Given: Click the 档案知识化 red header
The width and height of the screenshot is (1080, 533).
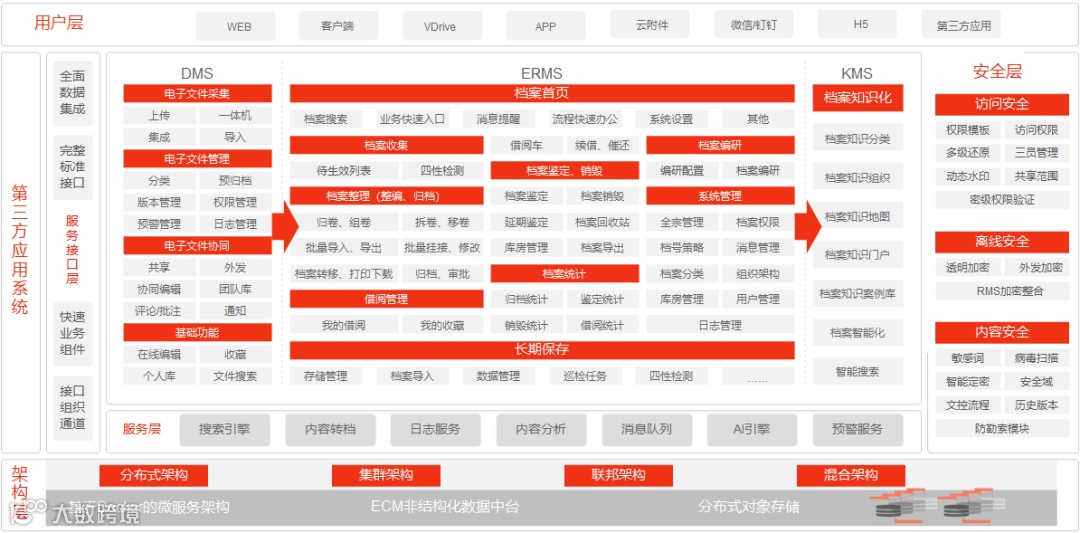Looking at the screenshot, I should pos(858,98).
